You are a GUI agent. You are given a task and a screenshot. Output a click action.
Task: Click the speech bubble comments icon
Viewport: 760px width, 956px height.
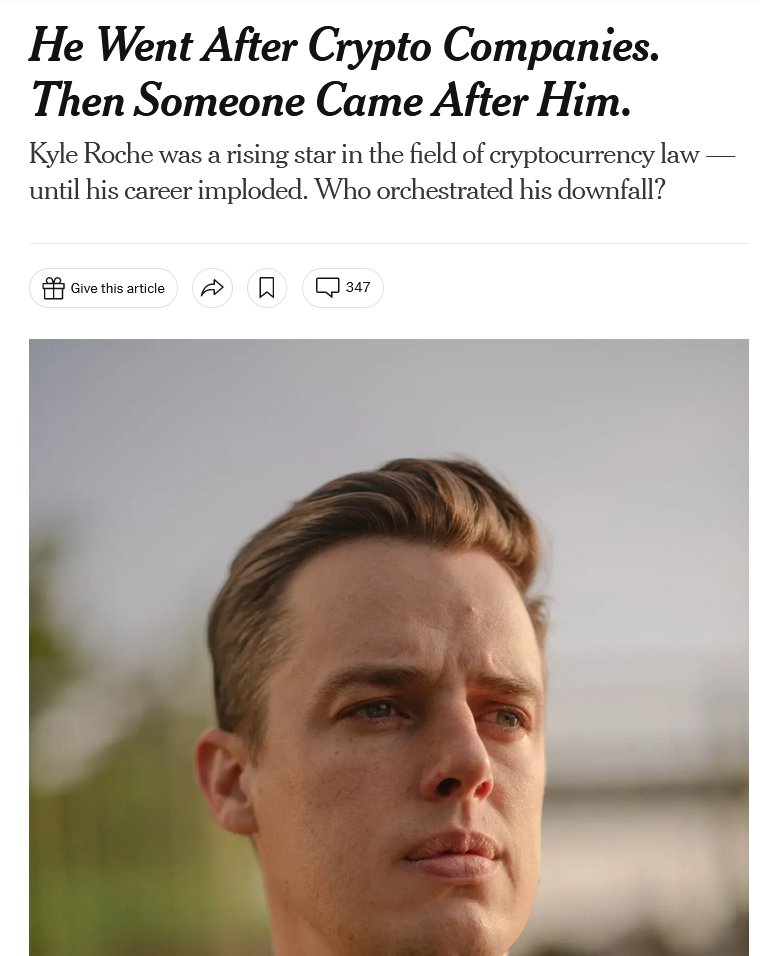(327, 287)
